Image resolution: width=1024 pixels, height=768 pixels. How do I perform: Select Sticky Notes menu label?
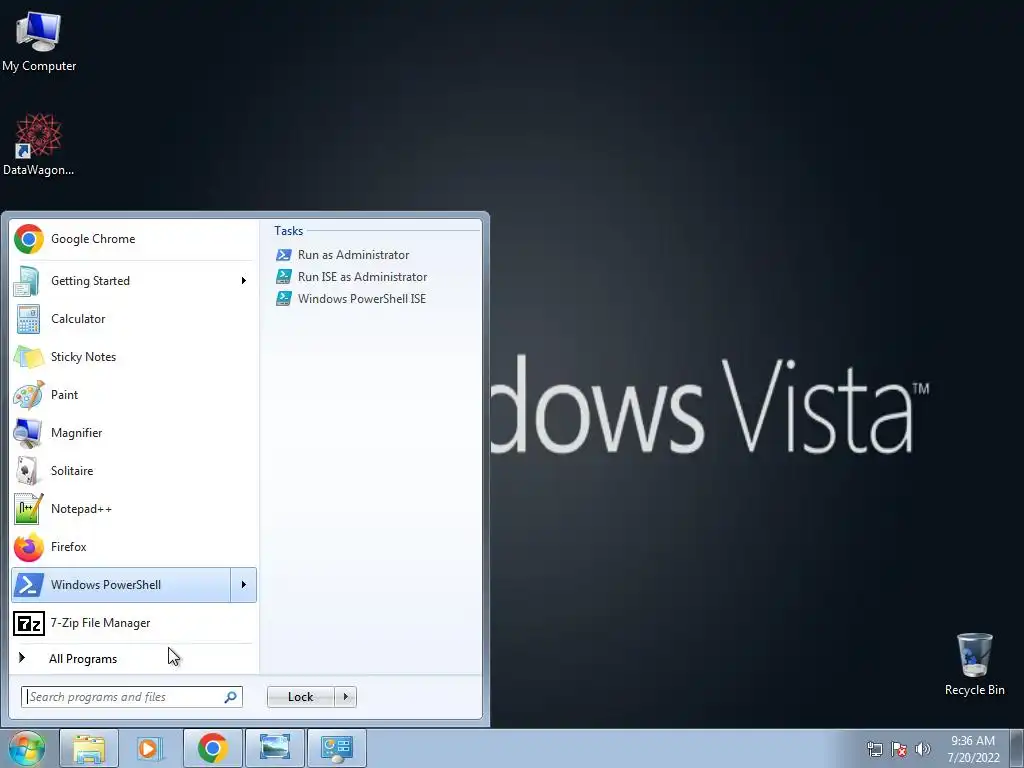[84, 357]
